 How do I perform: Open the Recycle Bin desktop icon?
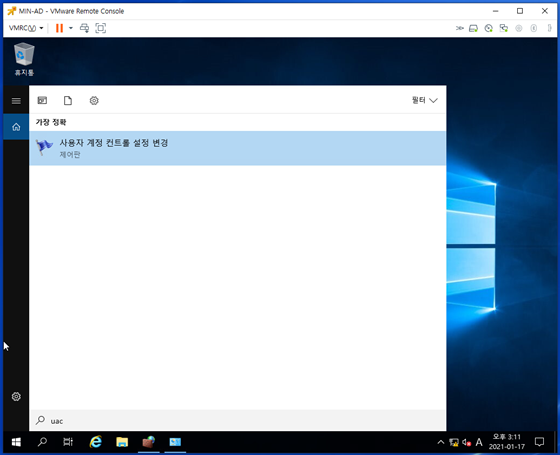coord(24,59)
